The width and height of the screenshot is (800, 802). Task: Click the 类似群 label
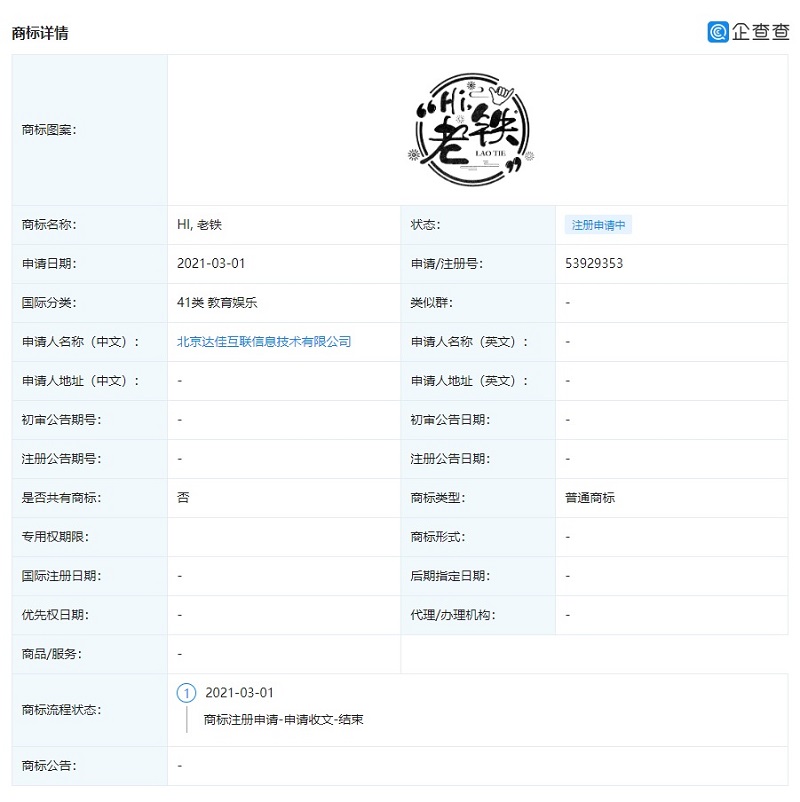tap(432, 303)
